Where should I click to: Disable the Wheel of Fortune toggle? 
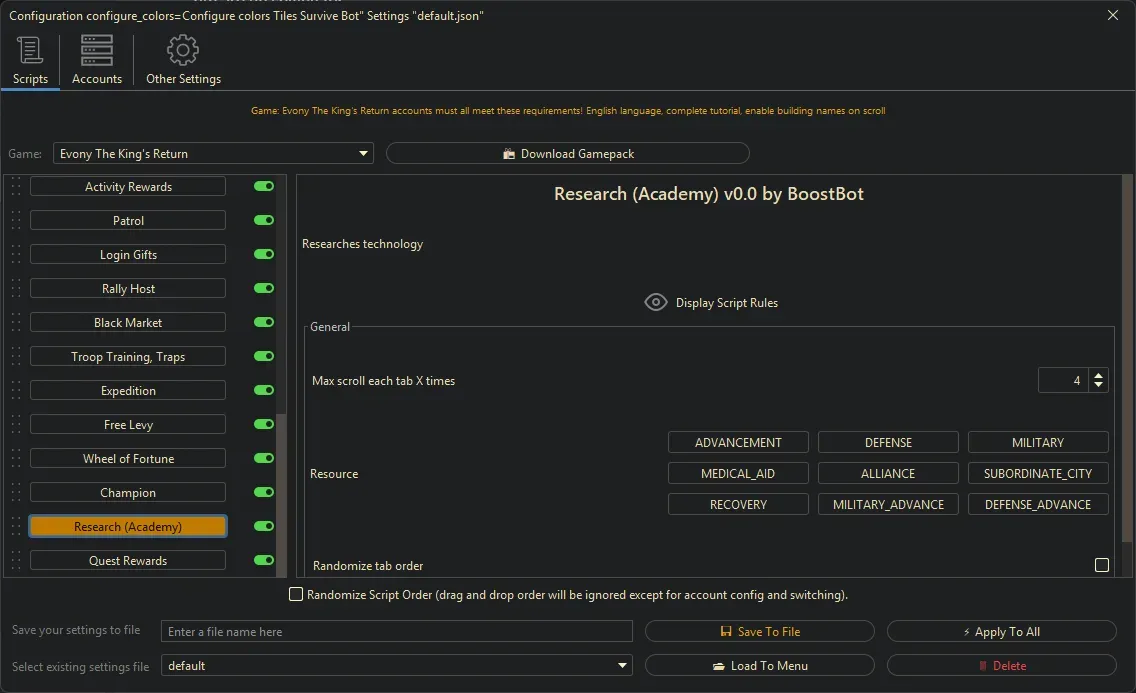coord(263,458)
